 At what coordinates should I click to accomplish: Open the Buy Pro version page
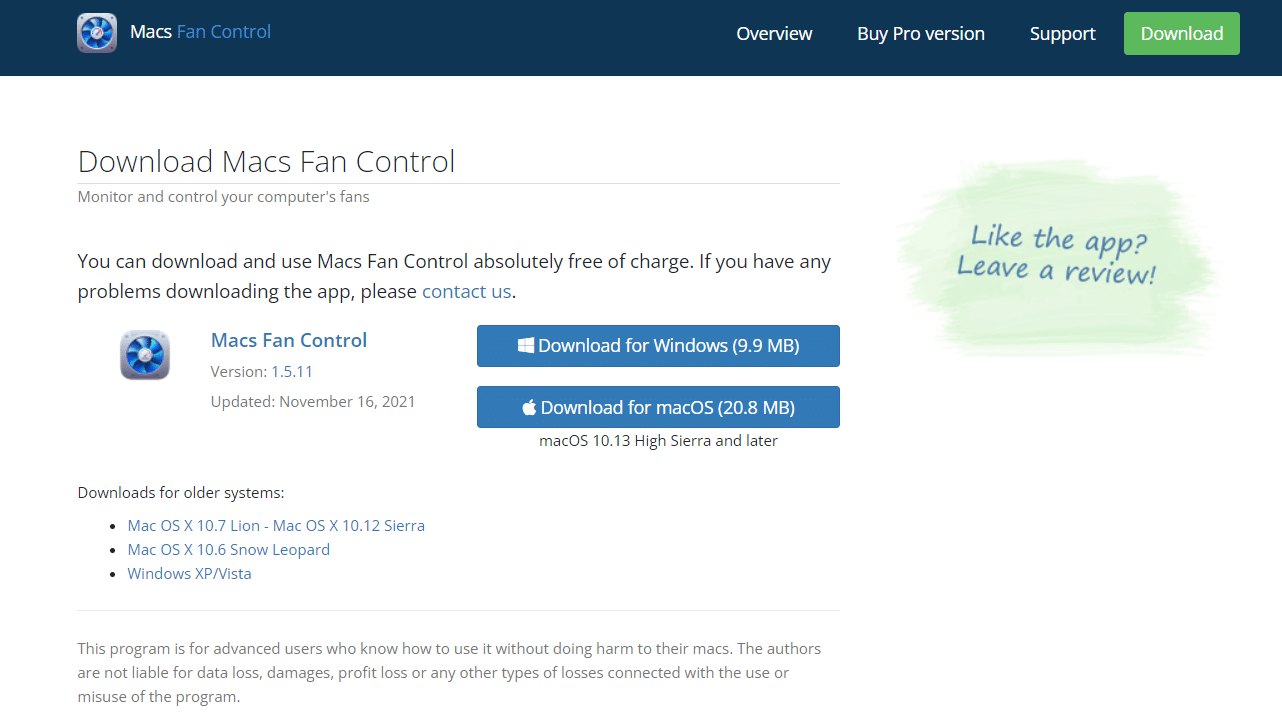tap(921, 33)
